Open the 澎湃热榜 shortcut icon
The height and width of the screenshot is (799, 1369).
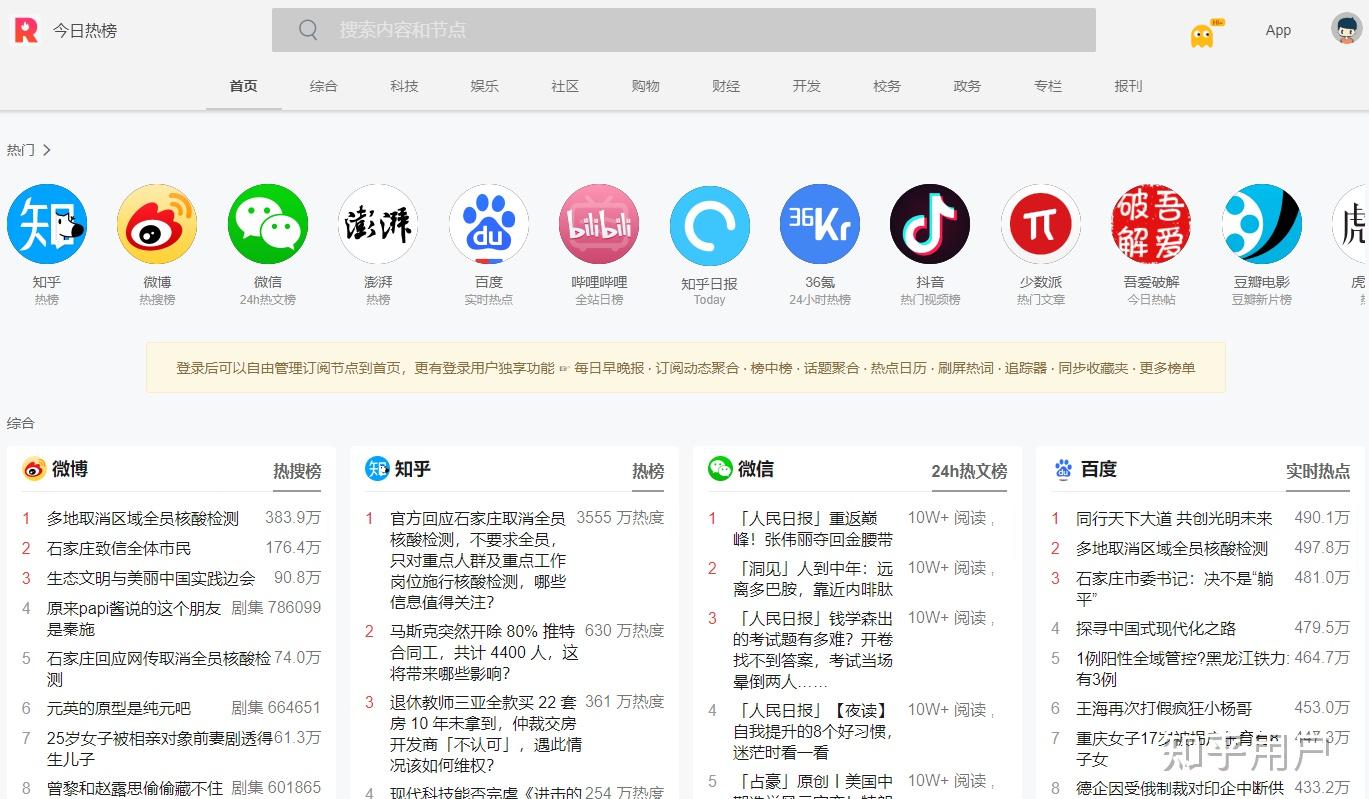378,223
